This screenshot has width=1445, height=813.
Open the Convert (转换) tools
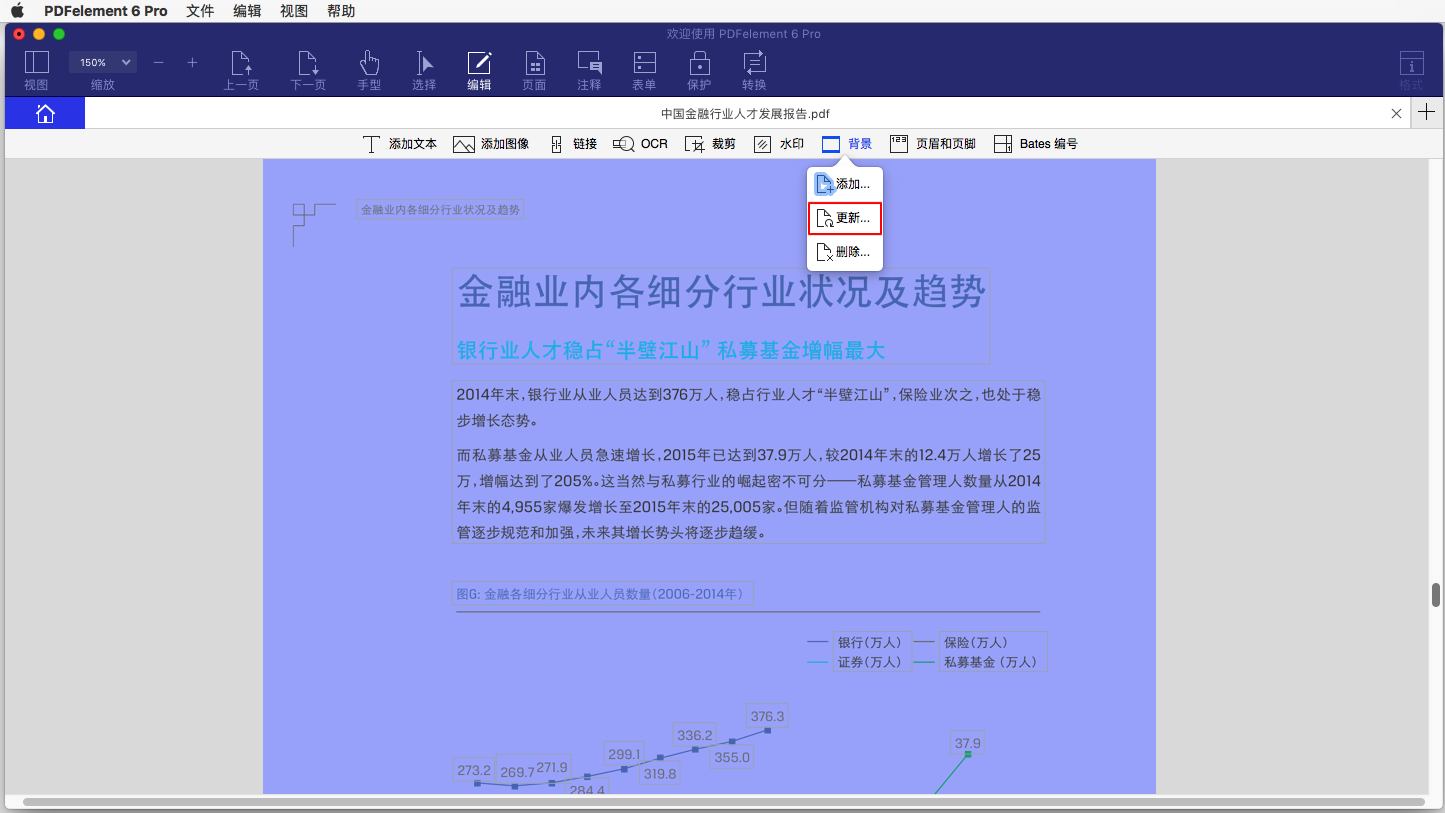tap(754, 70)
